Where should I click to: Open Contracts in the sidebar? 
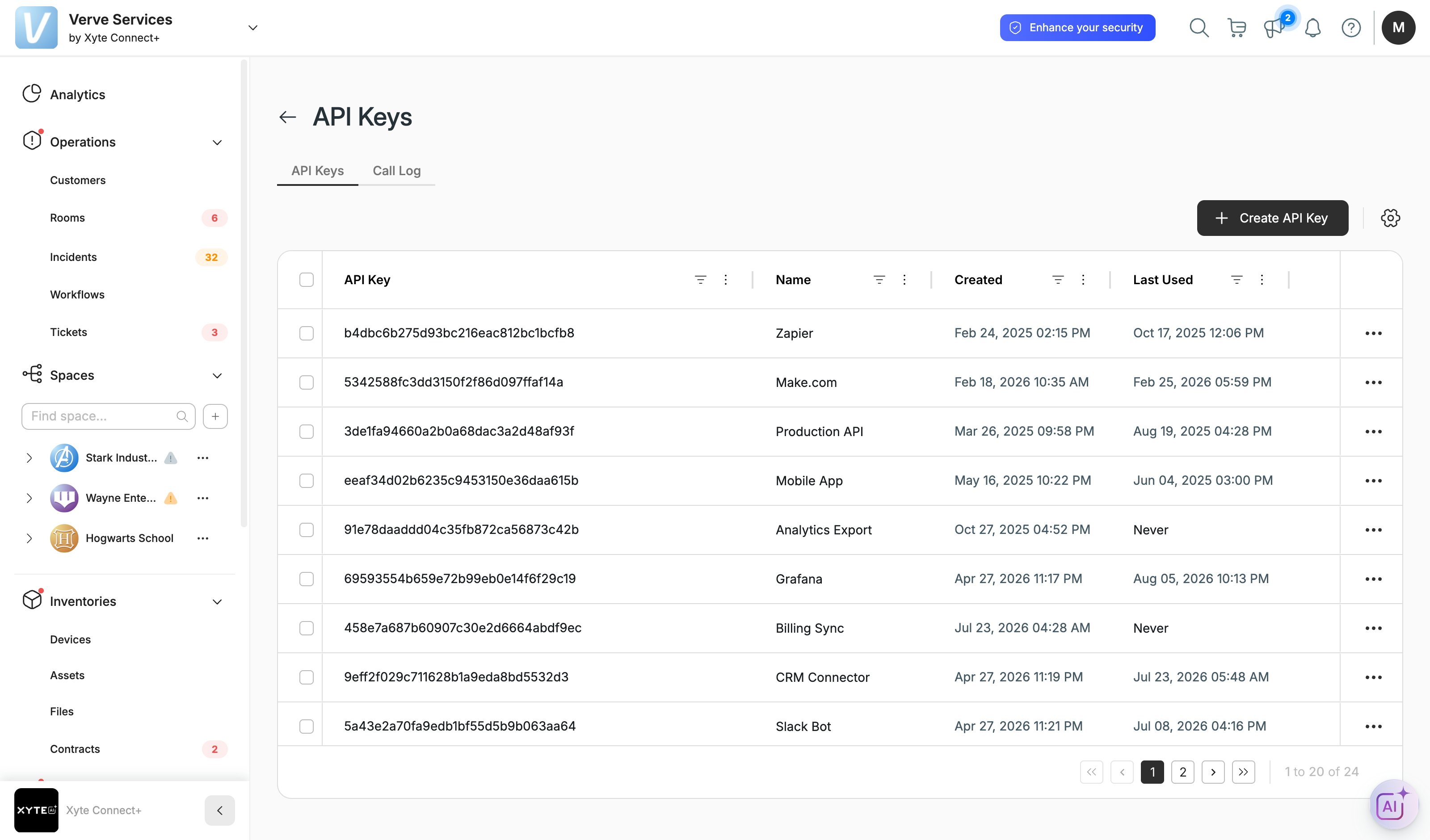(75, 749)
